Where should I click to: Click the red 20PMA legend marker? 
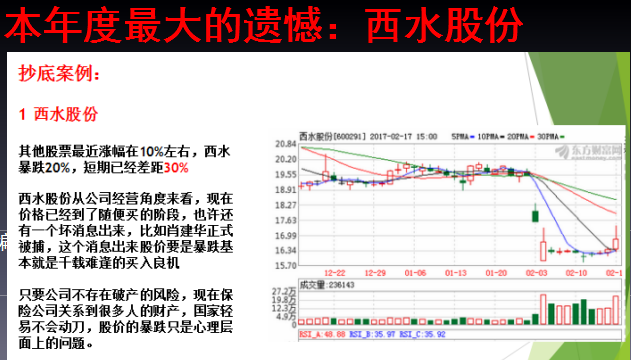click(x=532, y=137)
